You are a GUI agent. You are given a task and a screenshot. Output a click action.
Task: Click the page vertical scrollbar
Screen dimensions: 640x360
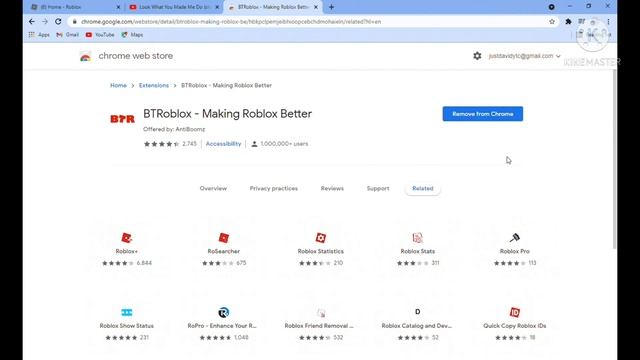(x=614, y=159)
